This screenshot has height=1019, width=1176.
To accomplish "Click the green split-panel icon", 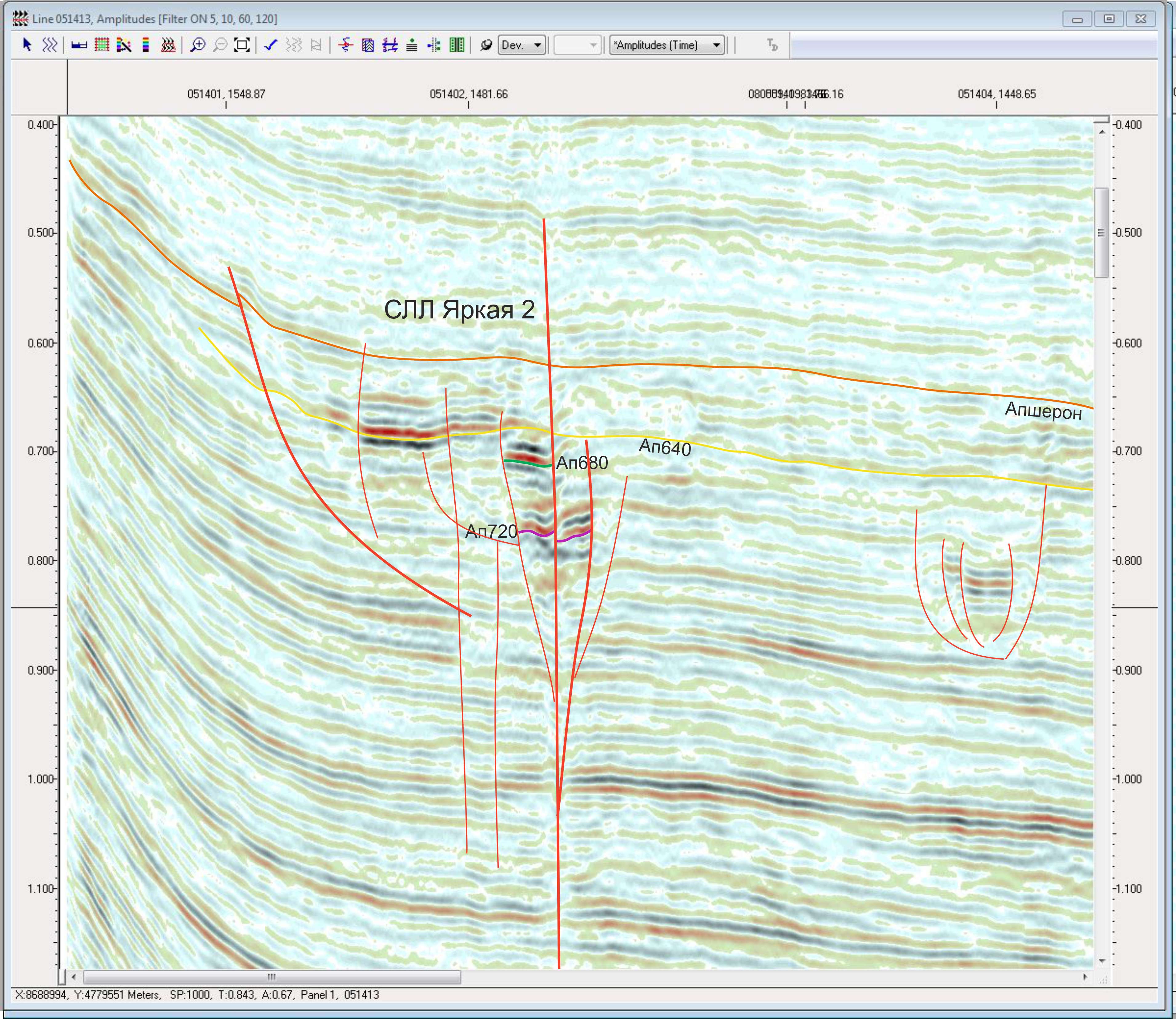I will tap(457, 45).
